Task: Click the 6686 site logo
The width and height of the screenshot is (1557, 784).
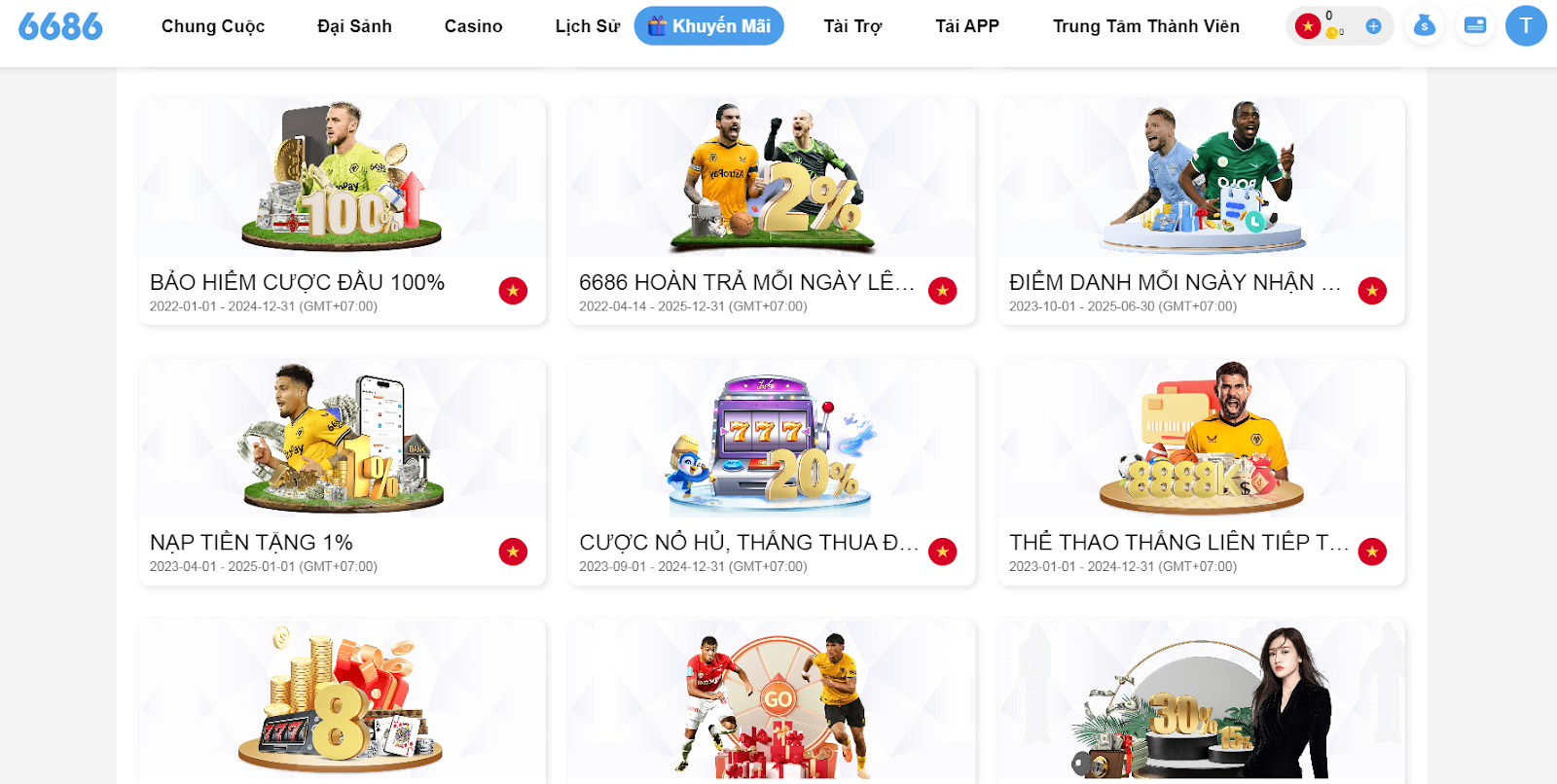Action: (60, 26)
